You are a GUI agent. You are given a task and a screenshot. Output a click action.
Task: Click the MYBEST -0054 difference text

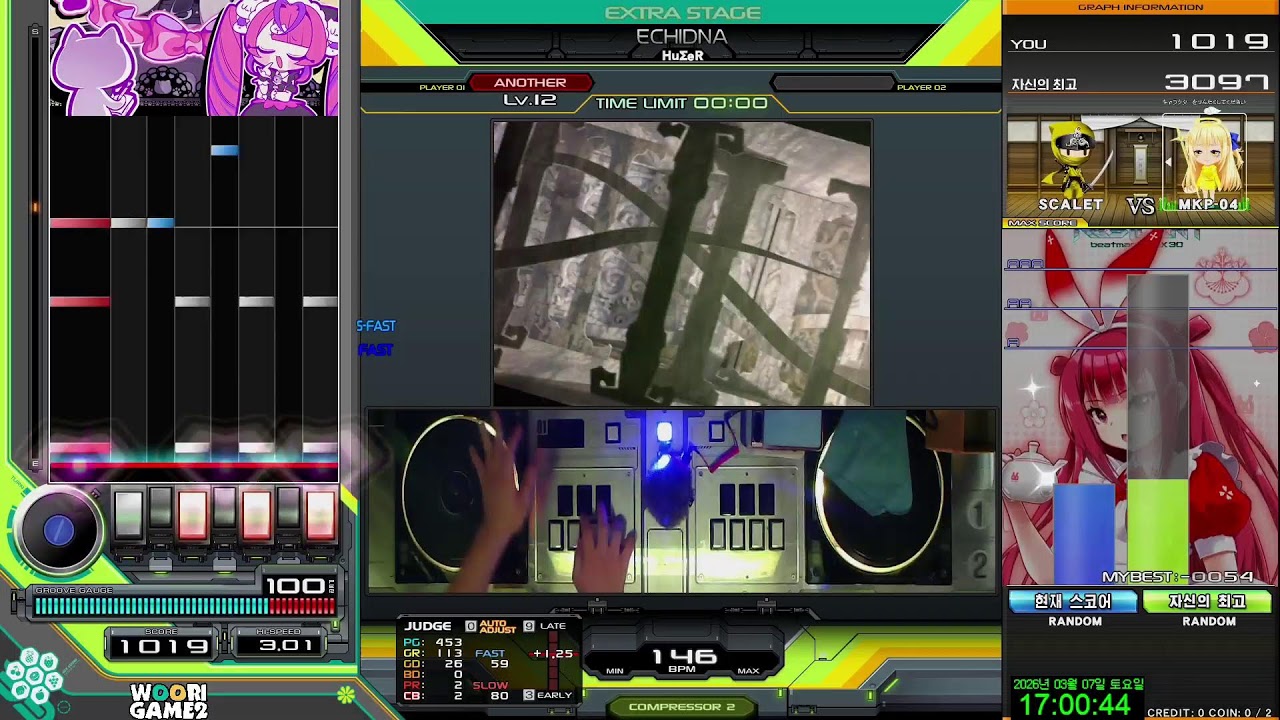point(1178,577)
